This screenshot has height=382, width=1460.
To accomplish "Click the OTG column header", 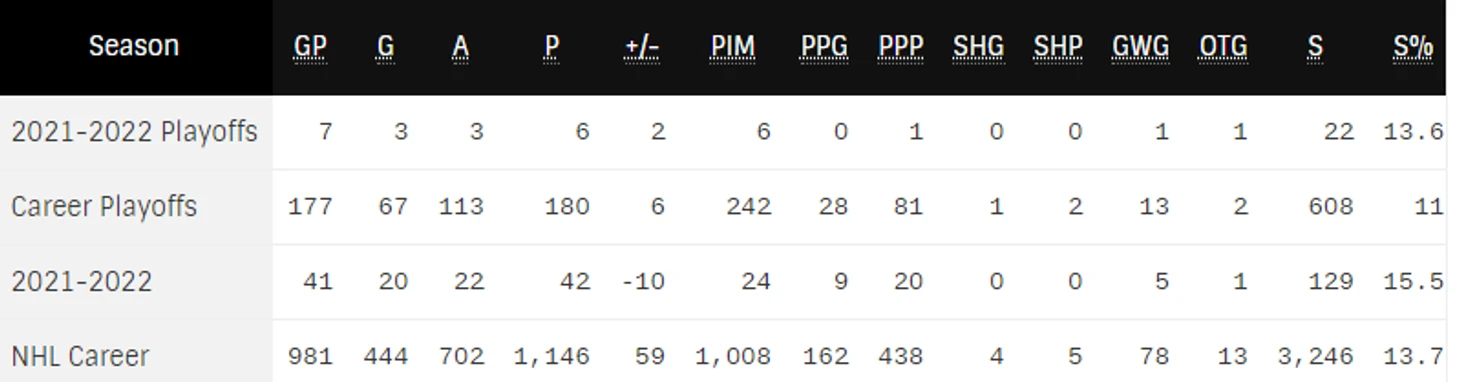I will coord(1223,46).
